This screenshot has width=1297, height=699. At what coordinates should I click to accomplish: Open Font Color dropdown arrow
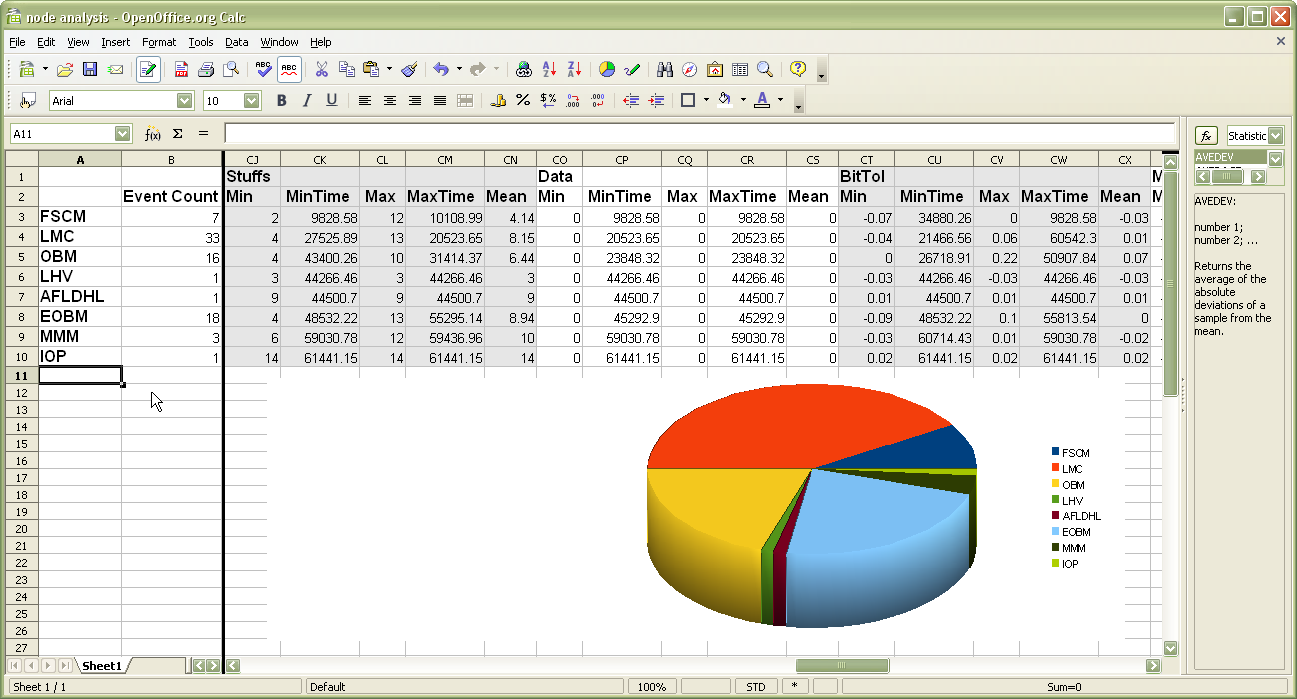click(780, 100)
